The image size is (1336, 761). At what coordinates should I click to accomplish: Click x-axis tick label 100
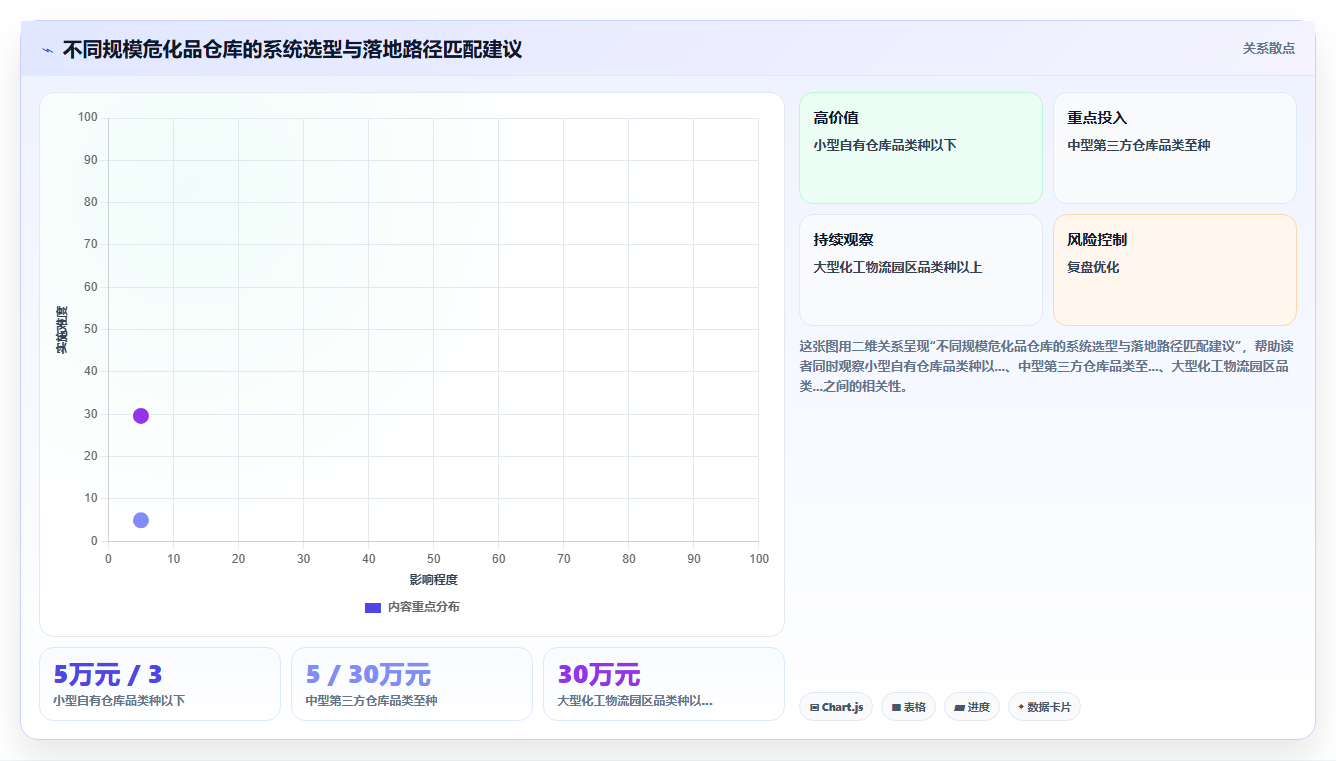click(x=759, y=559)
